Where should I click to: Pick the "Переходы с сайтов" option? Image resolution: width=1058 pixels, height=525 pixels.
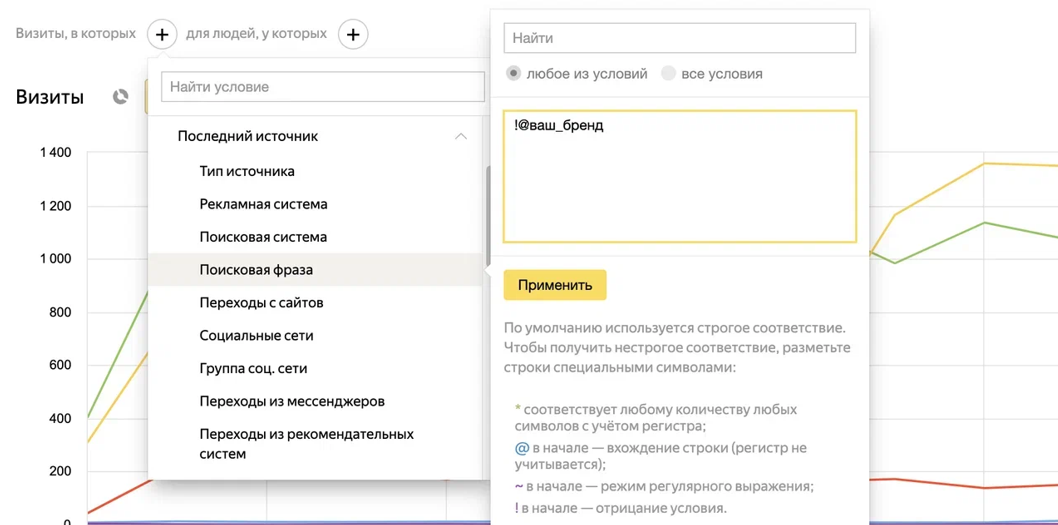(x=261, y=303)
